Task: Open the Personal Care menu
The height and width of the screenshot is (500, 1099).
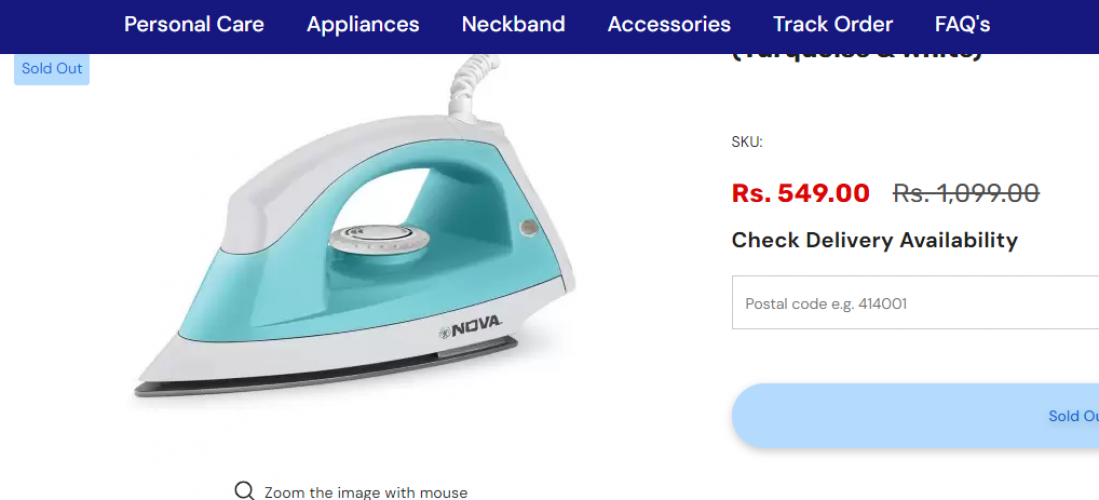Action: [194, 25]
